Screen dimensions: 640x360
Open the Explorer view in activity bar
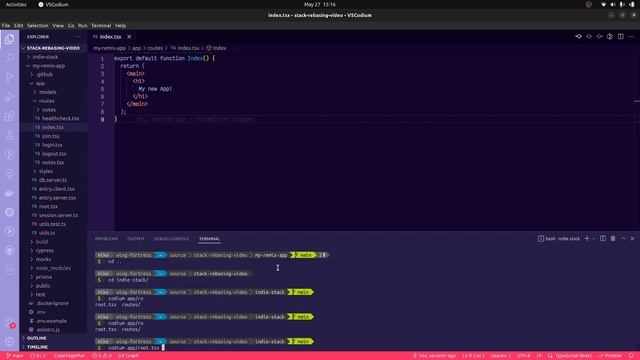[x=9, y=39]
